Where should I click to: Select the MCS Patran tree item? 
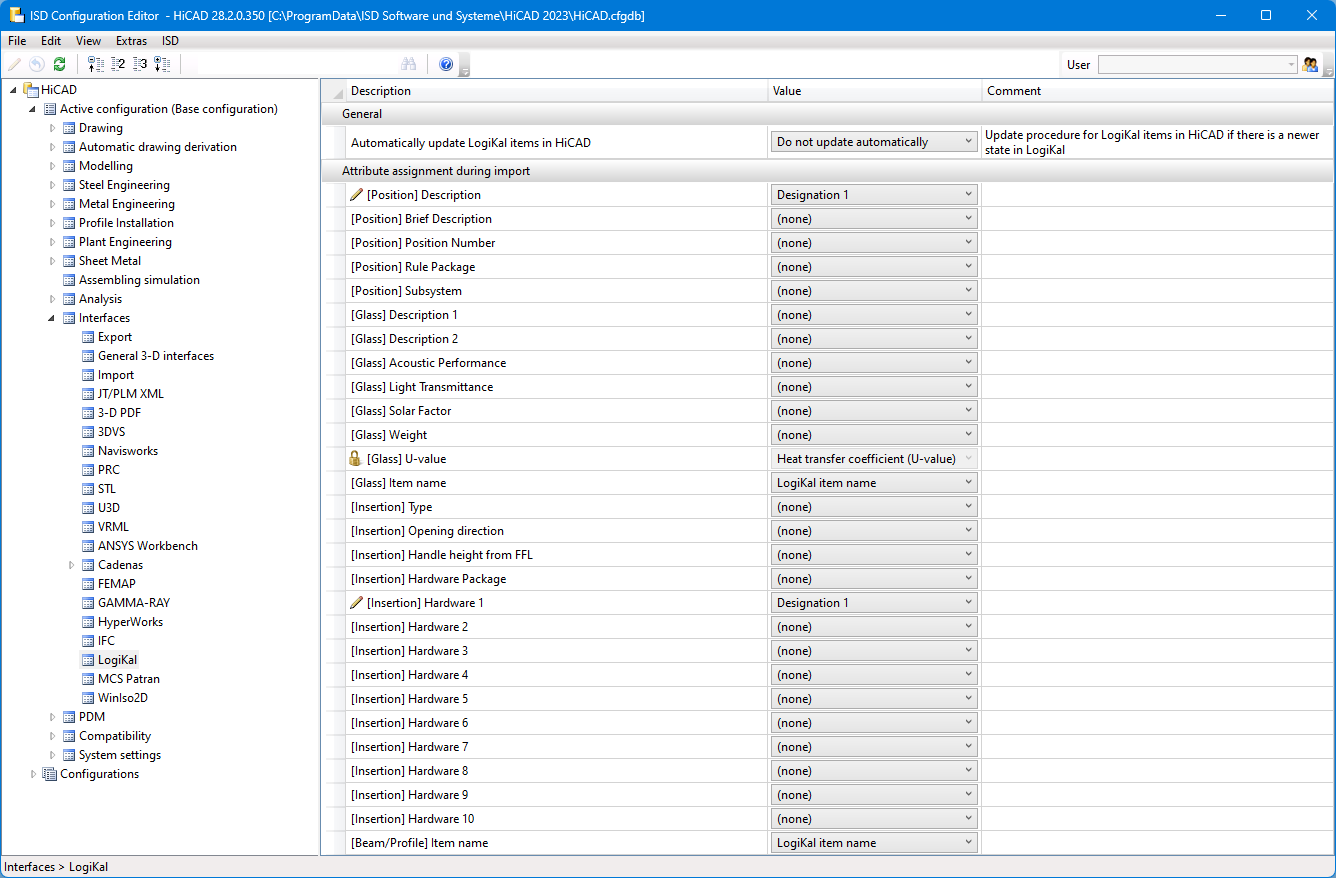[128, 679]
